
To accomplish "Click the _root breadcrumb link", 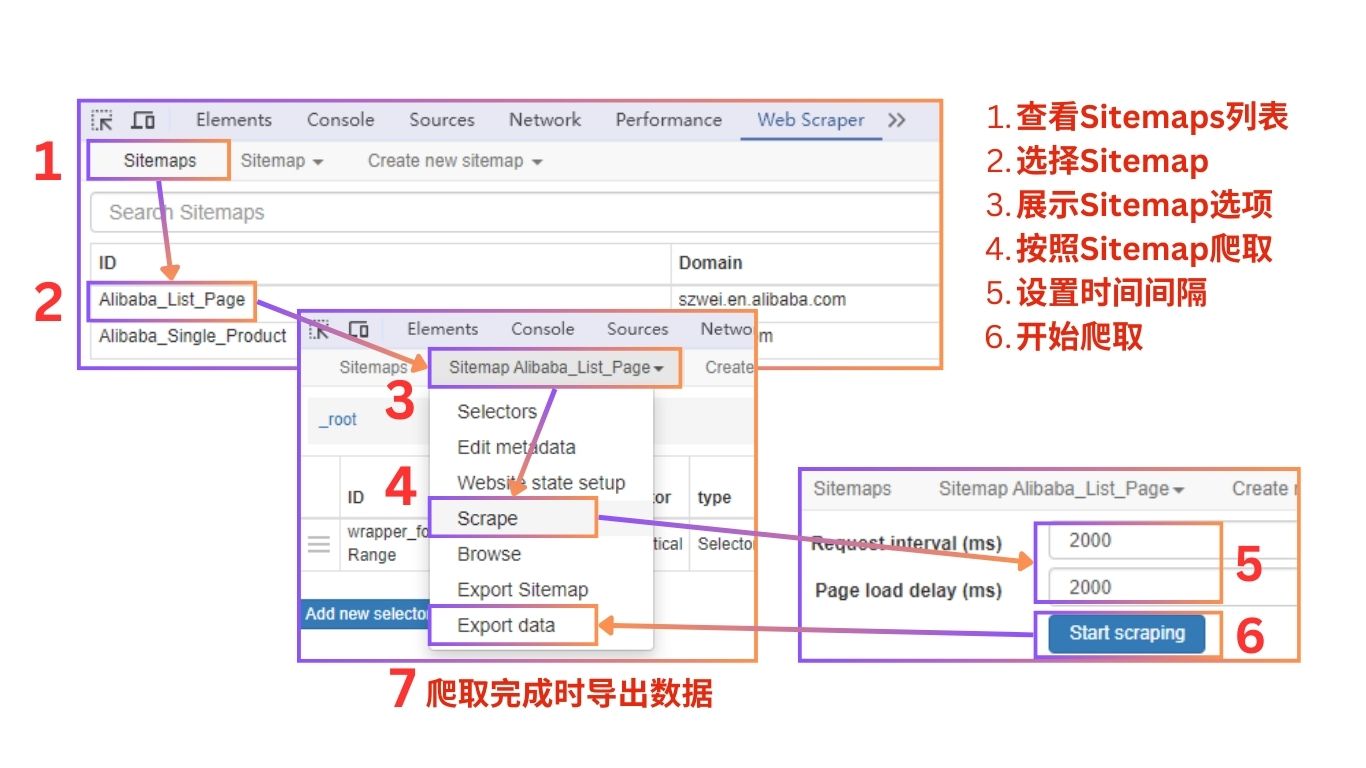I will pyautogui.click(x=337, y=420).
